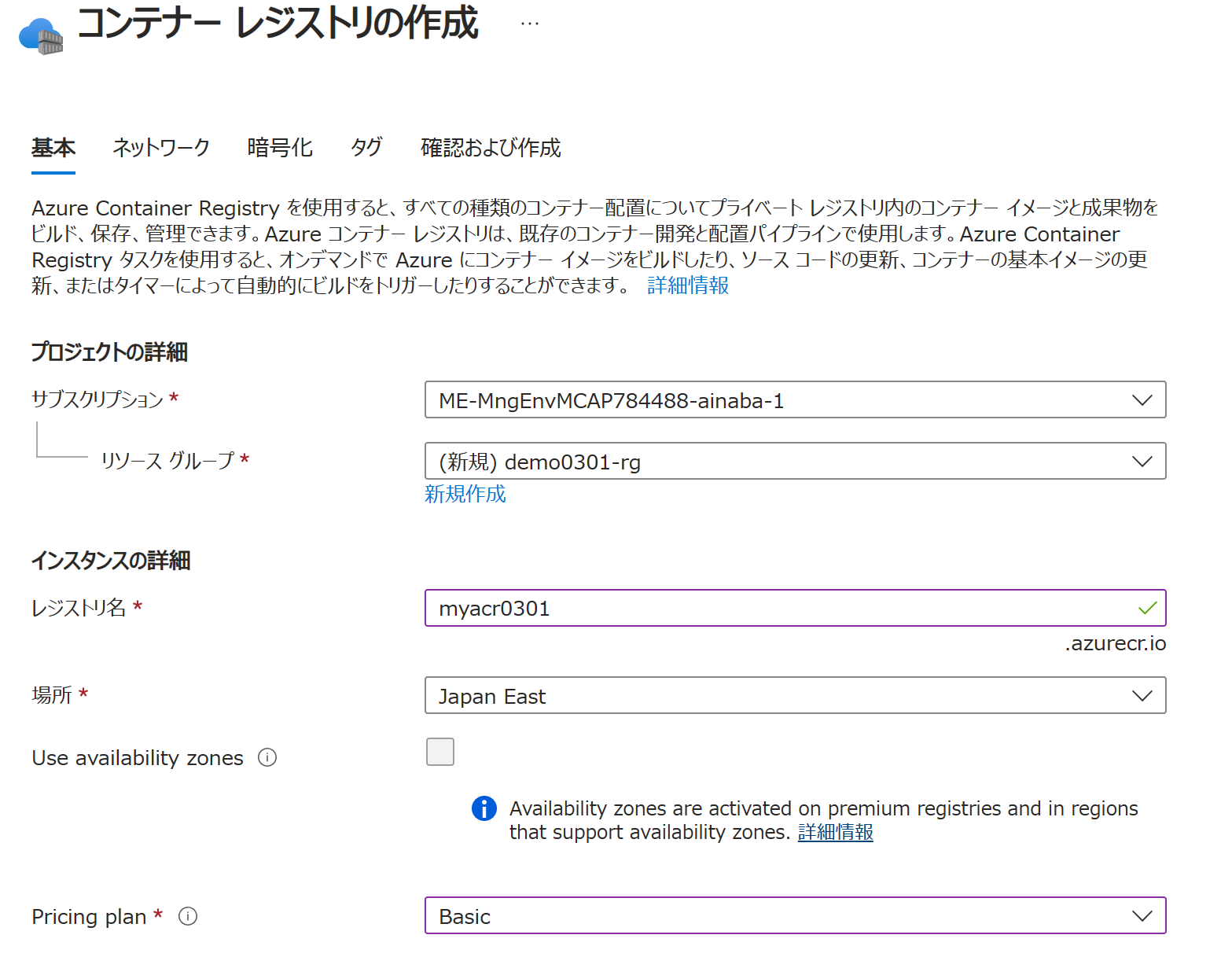Click the サブスクリプション label
The width and height of the screenshot is (1232, 979).
coord(97,399)
